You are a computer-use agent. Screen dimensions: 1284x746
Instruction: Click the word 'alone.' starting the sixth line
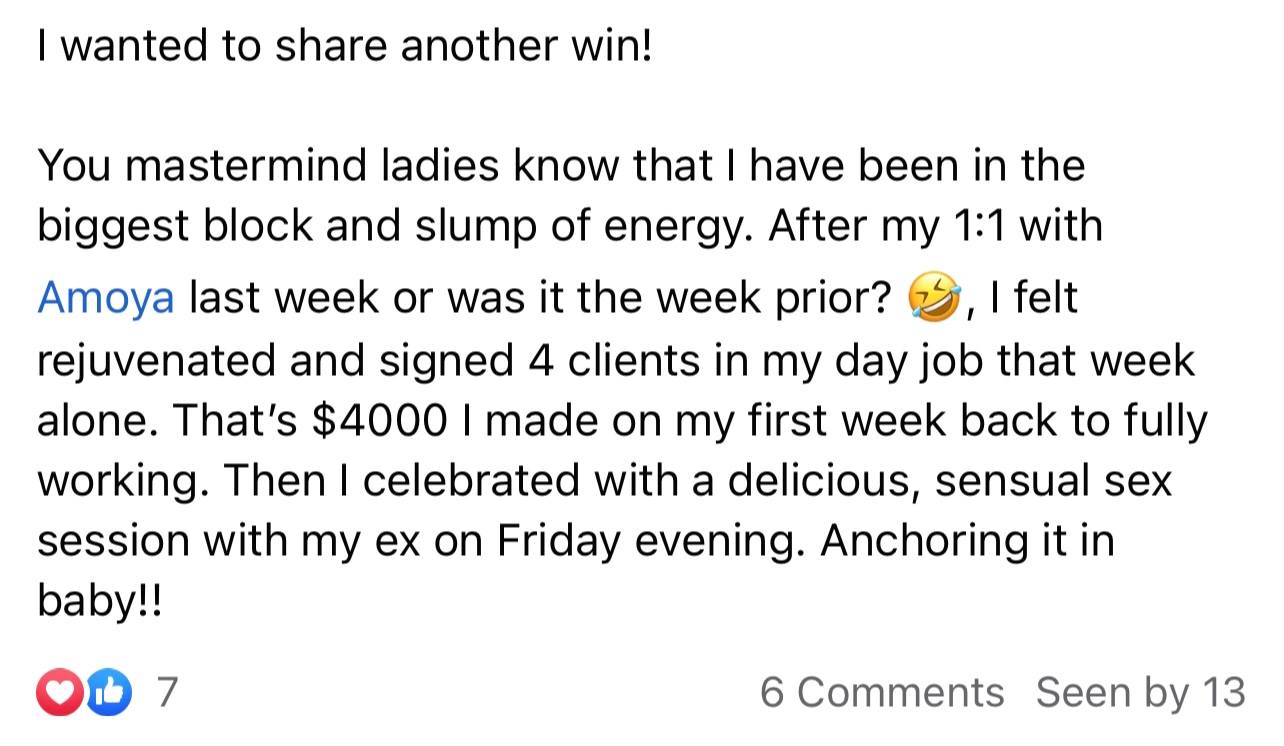[x=99, y=421]
